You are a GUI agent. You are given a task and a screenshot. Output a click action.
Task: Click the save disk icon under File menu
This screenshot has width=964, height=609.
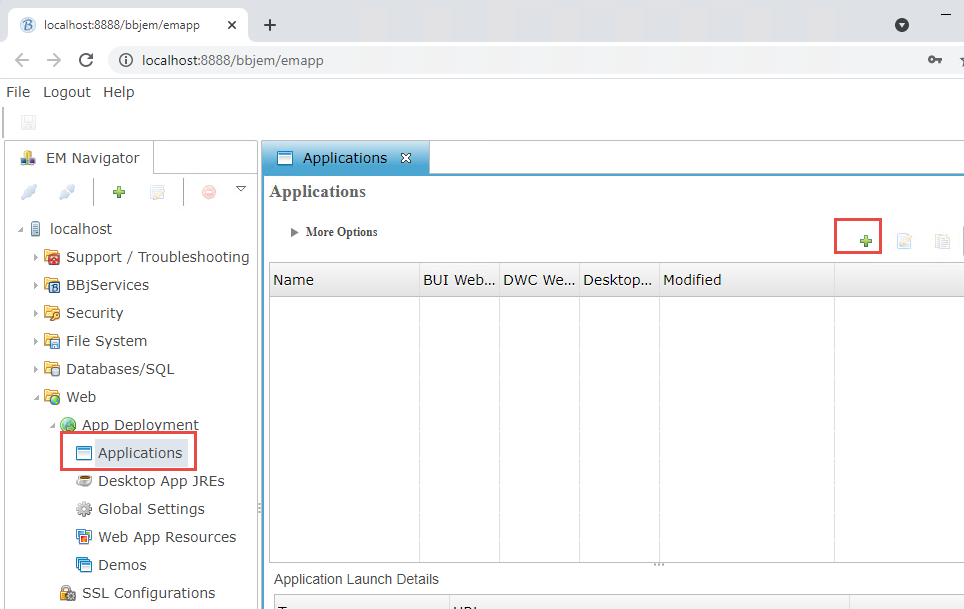[x=28, y=122]
